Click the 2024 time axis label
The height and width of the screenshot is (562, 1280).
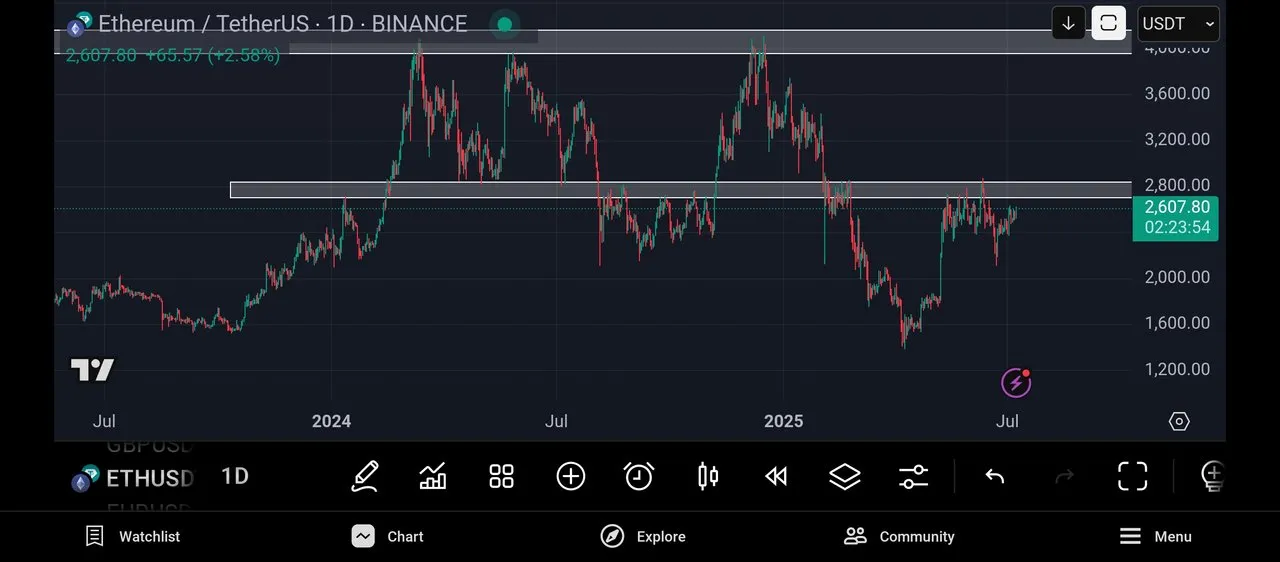331,421
